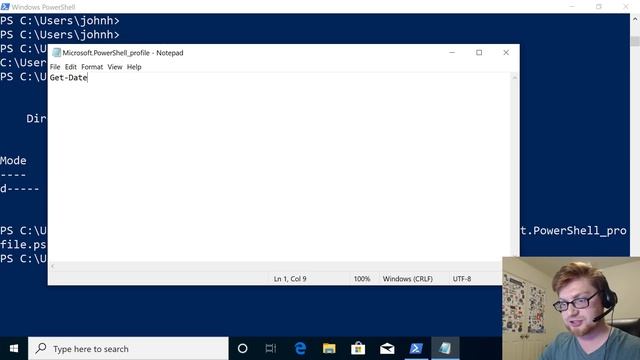
Task: Open File Explorer from the taskbar
Action: (329, 349)
